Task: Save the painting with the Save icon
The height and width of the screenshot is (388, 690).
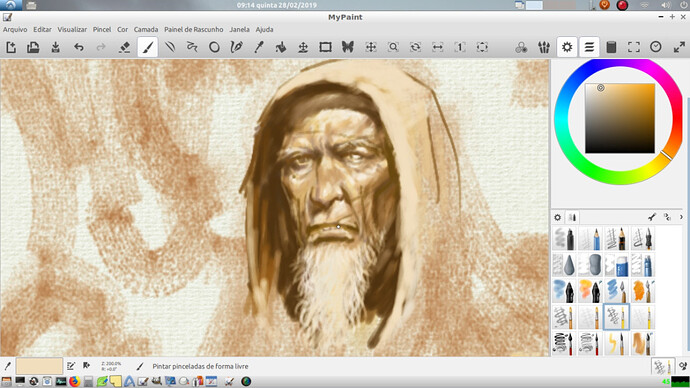Action: coord(55,47)
